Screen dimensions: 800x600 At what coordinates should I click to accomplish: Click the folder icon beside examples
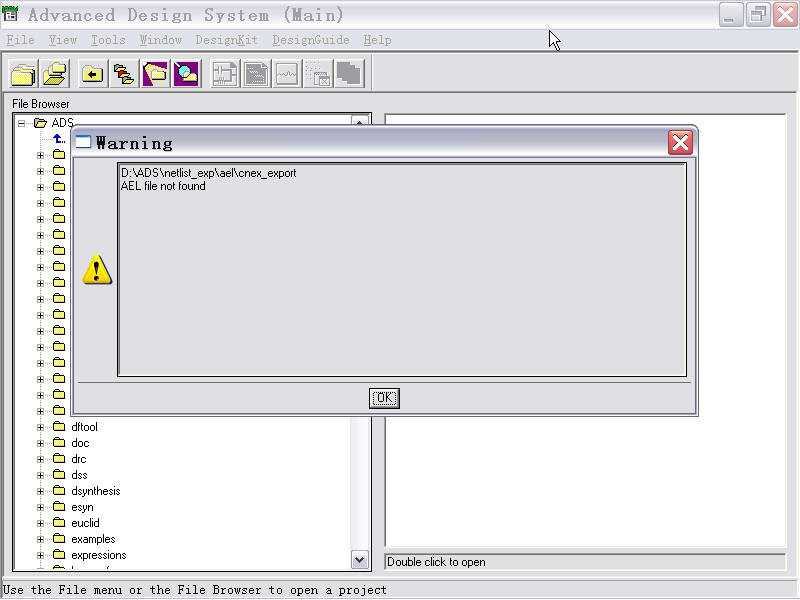point(59,538)
